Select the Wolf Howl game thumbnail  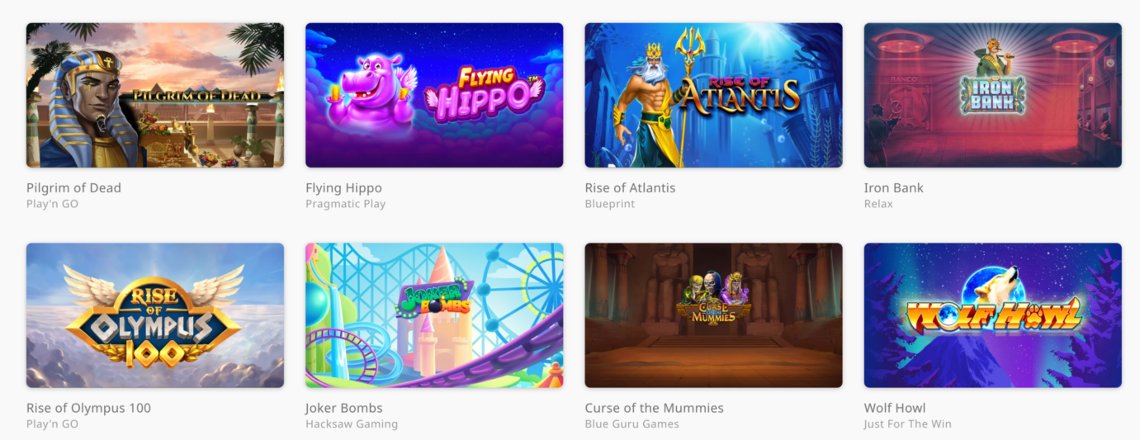(992, 316)
